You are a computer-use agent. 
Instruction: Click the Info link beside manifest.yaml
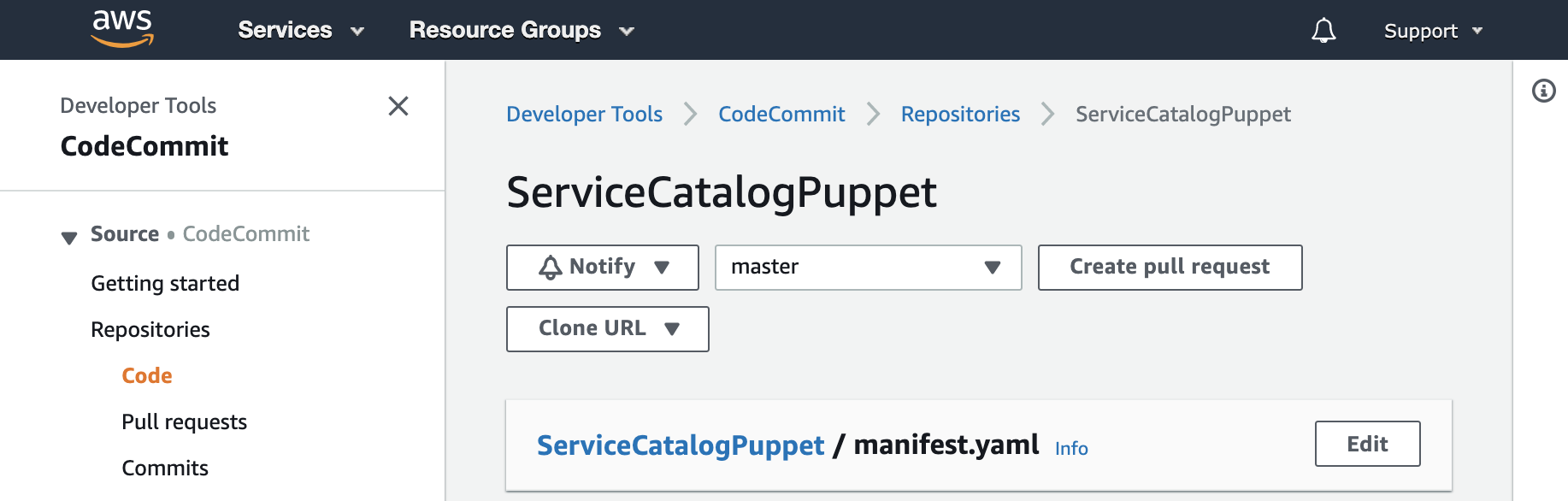point(1071,448)
